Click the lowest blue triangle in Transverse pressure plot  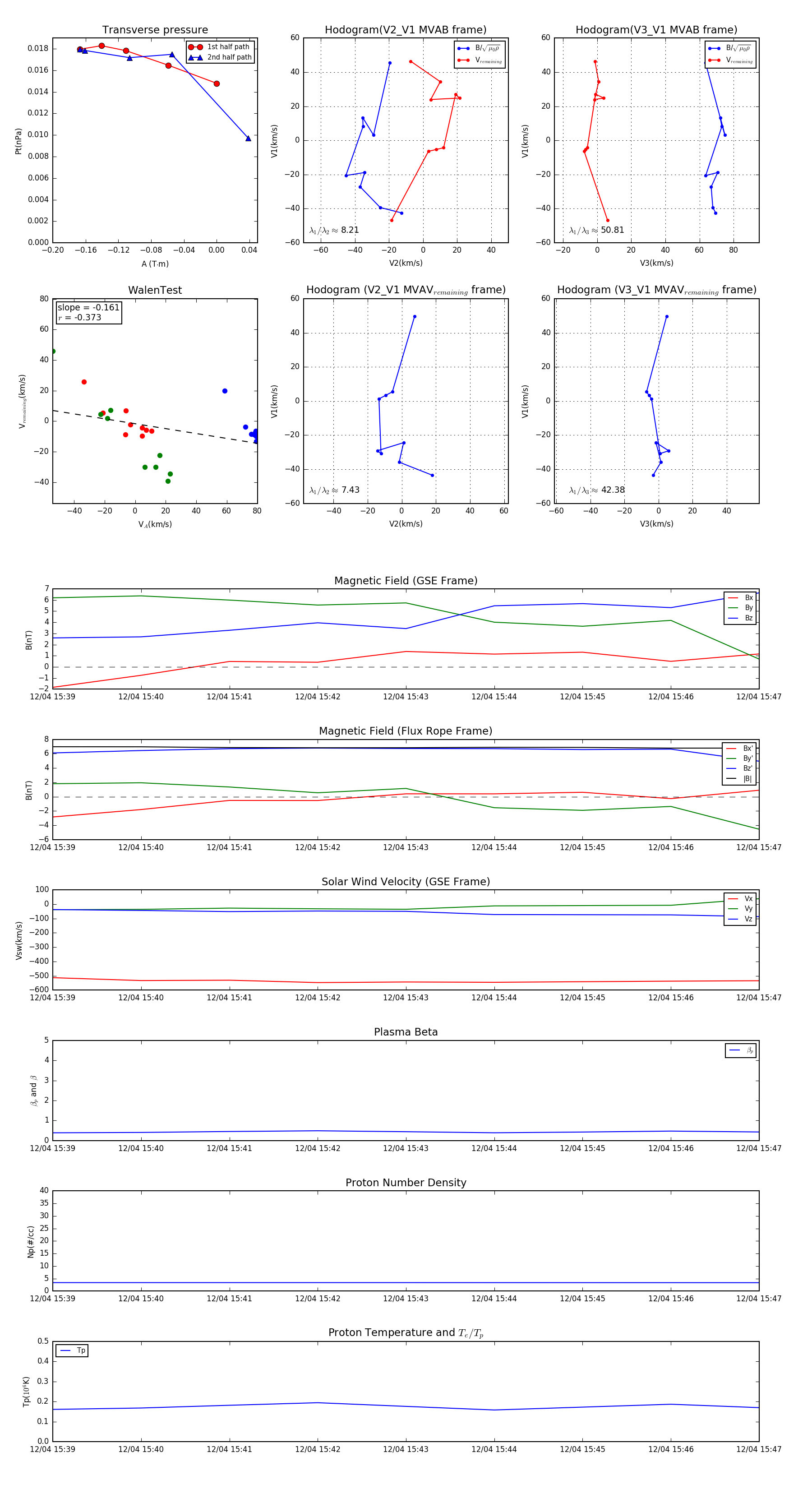point(249,138)
